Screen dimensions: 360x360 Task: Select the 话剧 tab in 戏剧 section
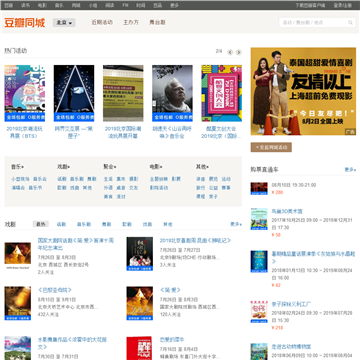(x=61, y=224)
